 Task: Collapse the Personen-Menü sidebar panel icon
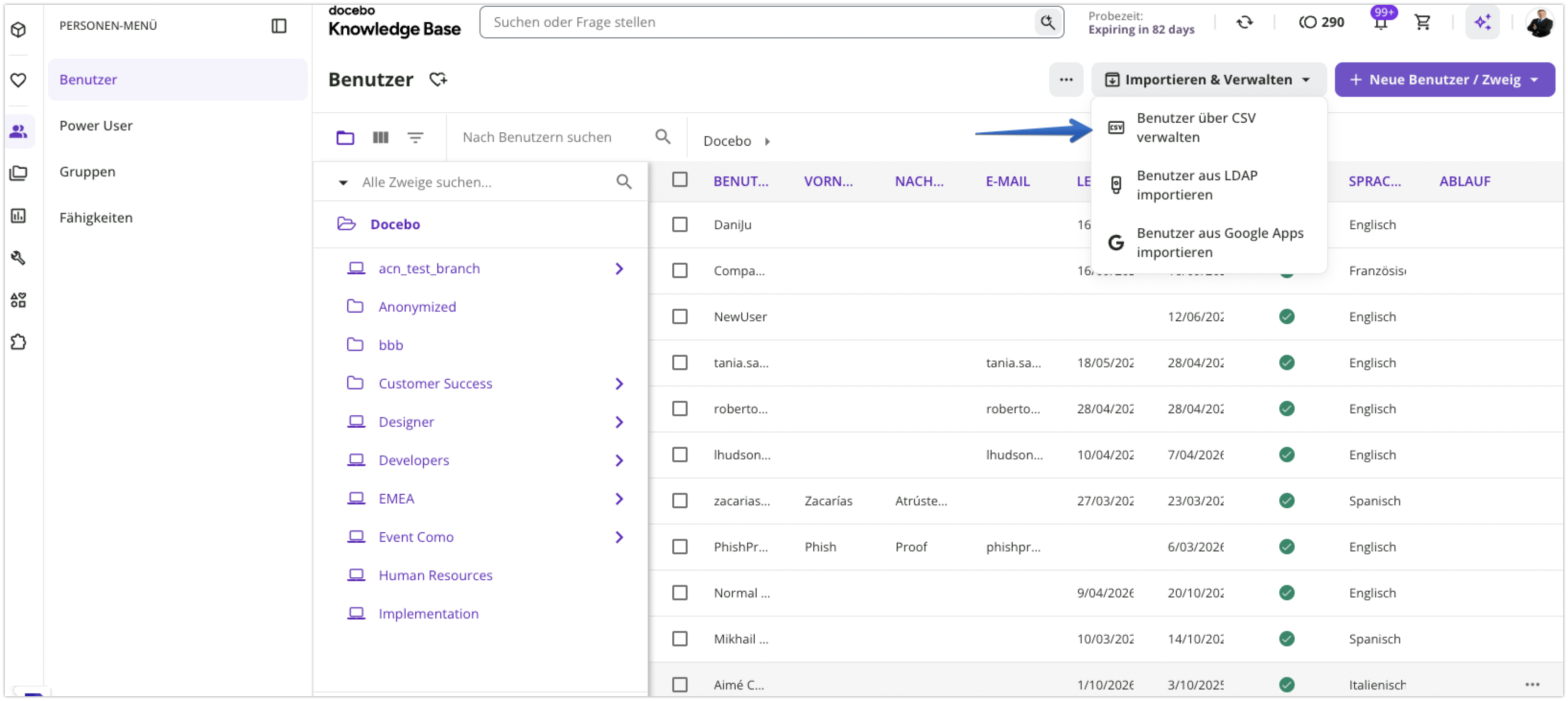coord(279,25)
